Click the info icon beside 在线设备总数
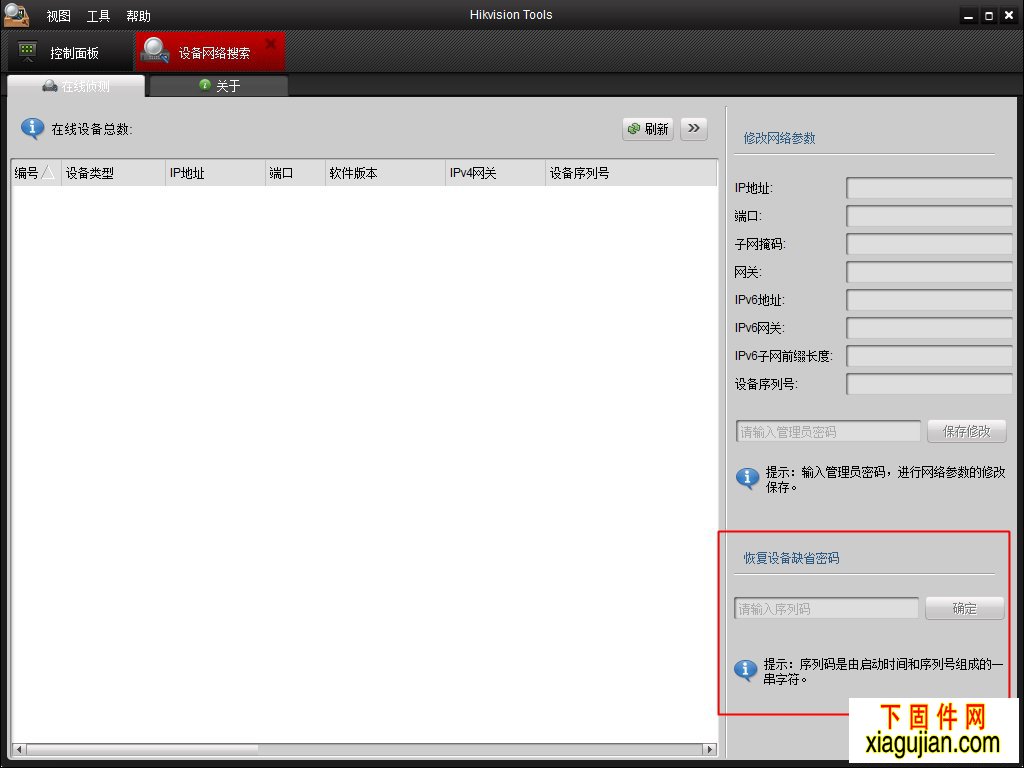This screenshot has width=1024, height=768. (32, 129)
